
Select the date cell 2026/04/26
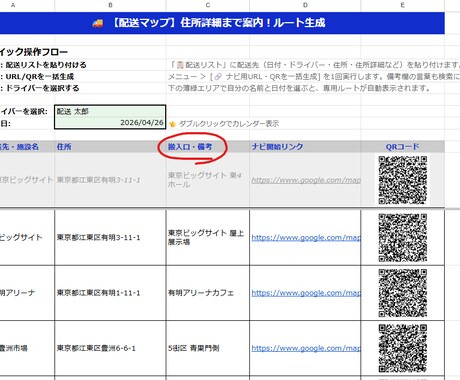click(x=110, y=123)
